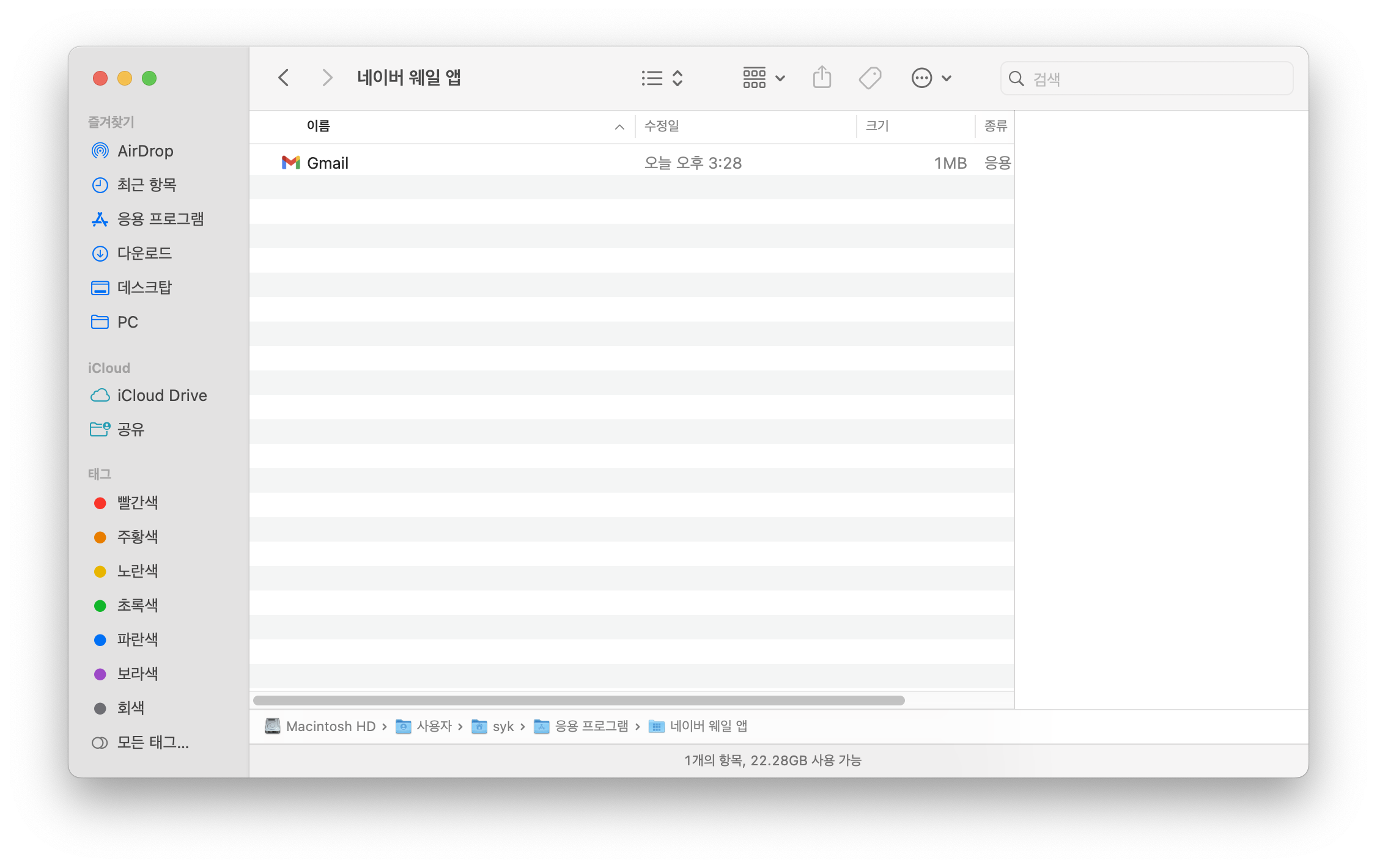This screenshot has width=1377, height=868.
Task: Open the Downloads (다운로드) sidebar item
Action: coord(144,253)
